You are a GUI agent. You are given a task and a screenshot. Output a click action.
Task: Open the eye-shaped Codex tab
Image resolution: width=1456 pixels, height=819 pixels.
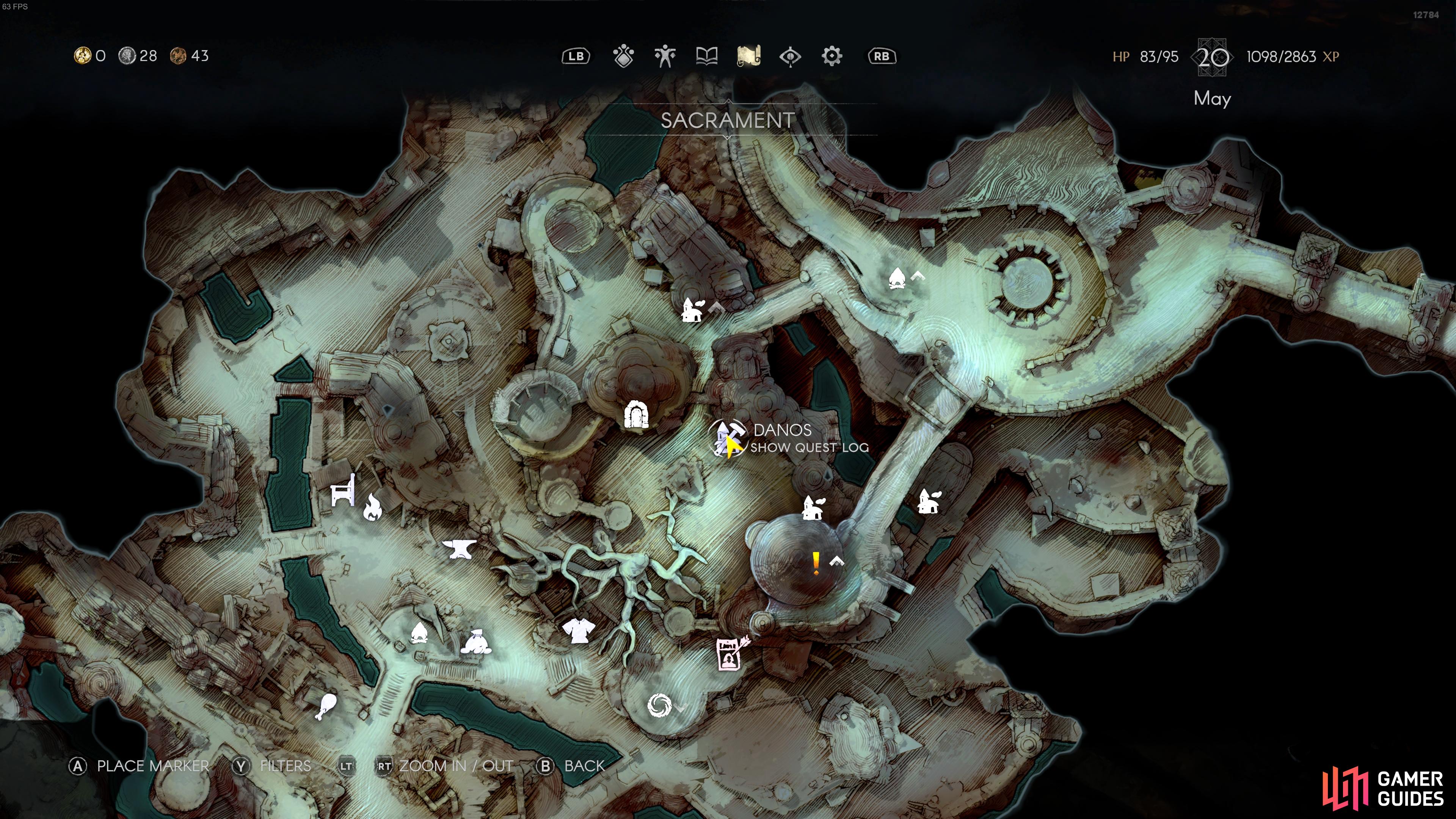pos(790,56)
